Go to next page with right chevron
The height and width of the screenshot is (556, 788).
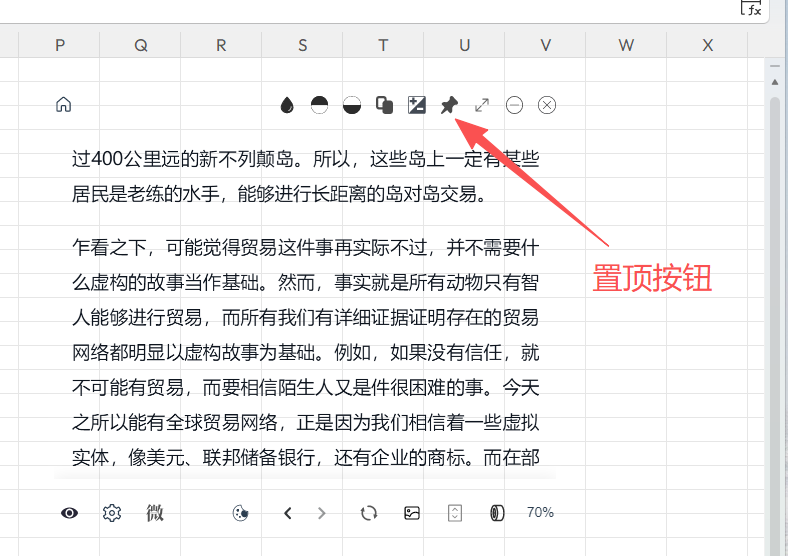pos(322,513)
